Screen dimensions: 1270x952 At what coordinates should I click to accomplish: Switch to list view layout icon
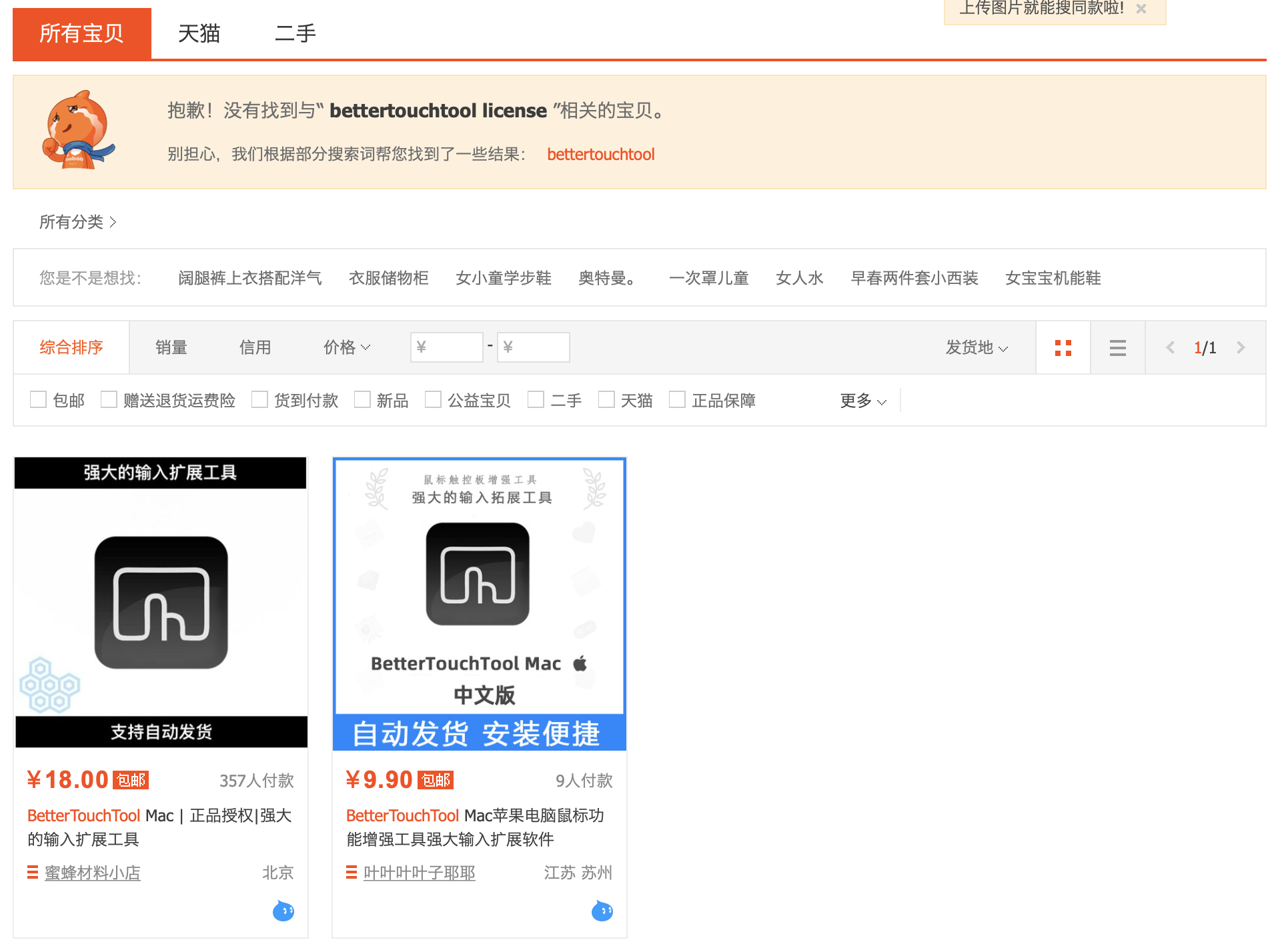click(1118, 347)
